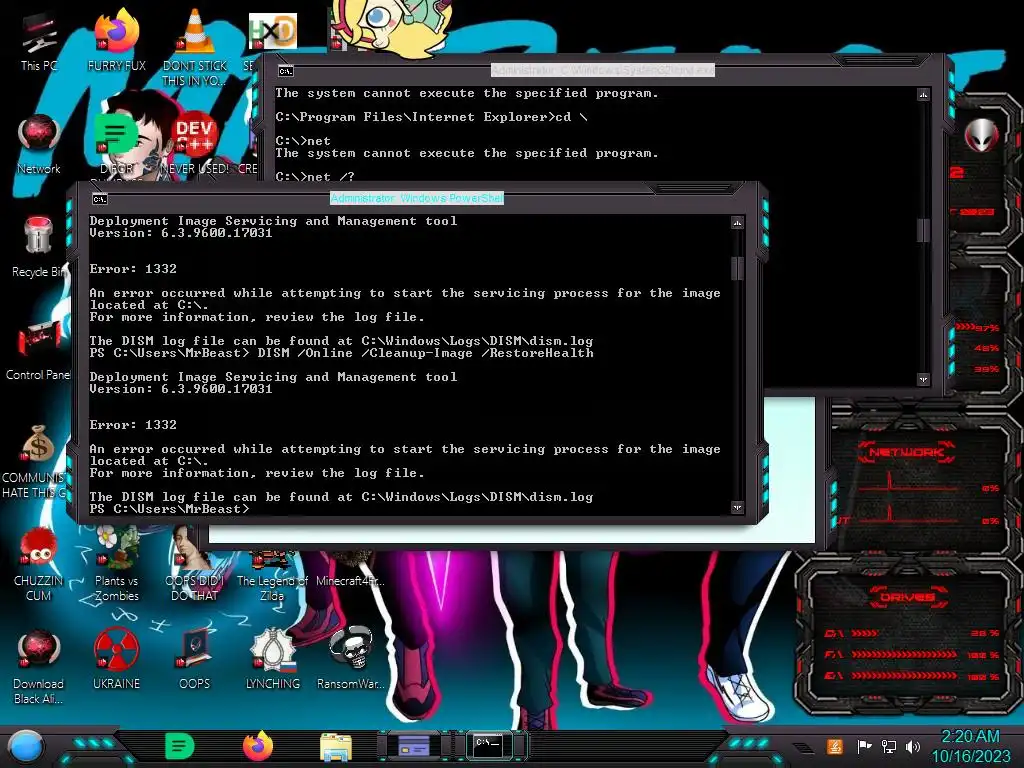Click the E:\ drive usage bar

[x=904, y=675]
